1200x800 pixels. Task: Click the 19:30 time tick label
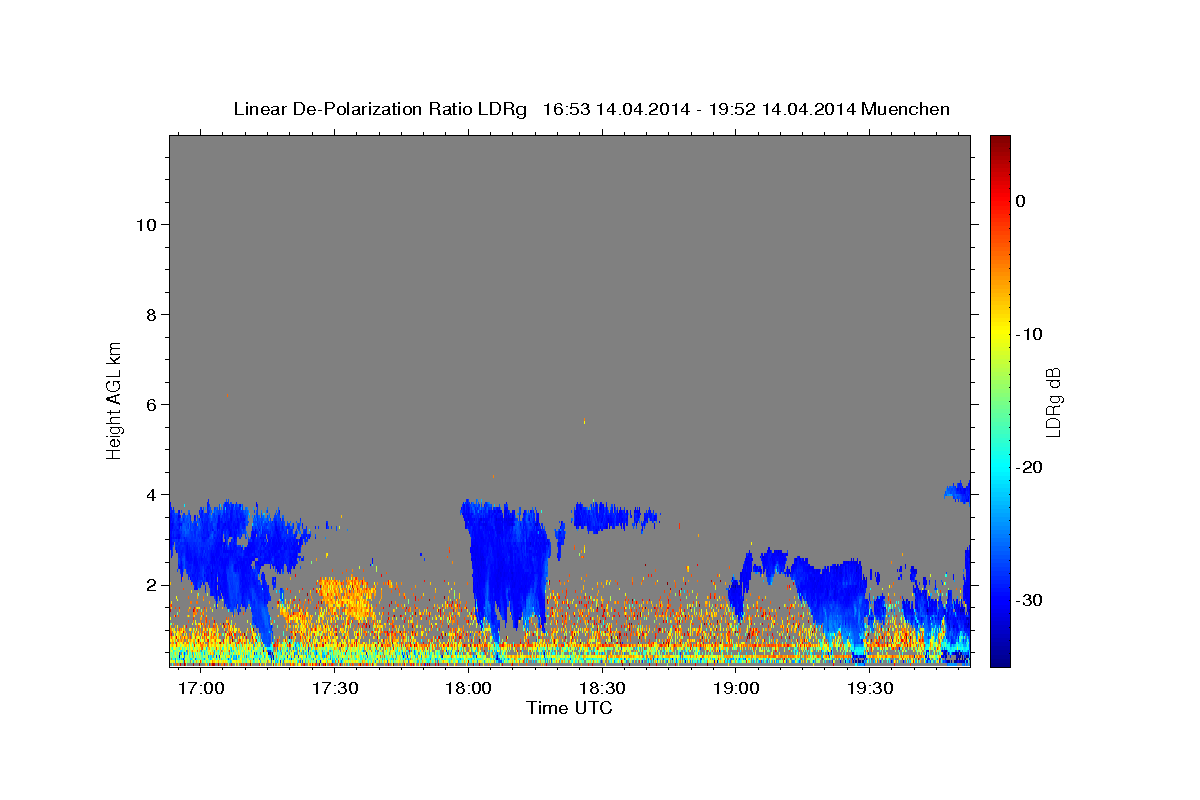(870, 689)
